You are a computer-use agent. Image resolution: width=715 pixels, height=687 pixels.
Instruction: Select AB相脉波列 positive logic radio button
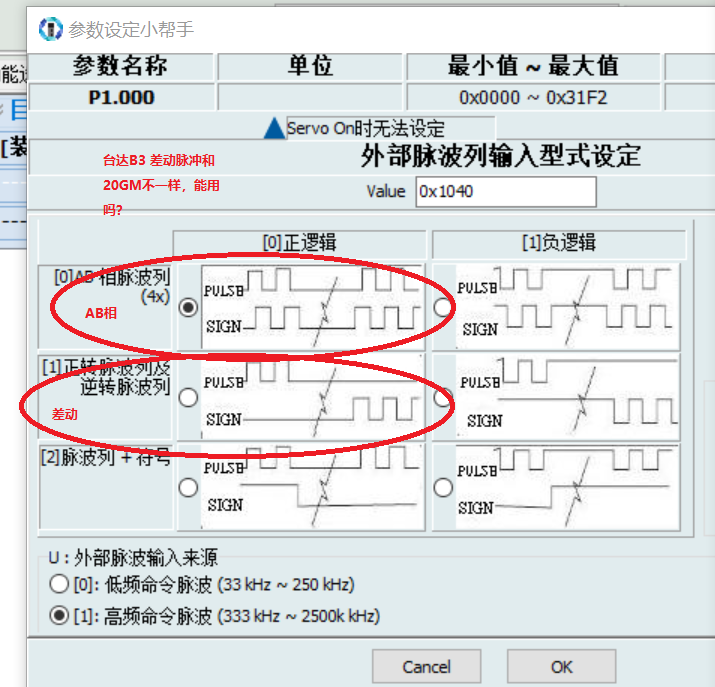click(x=187, y=309)
